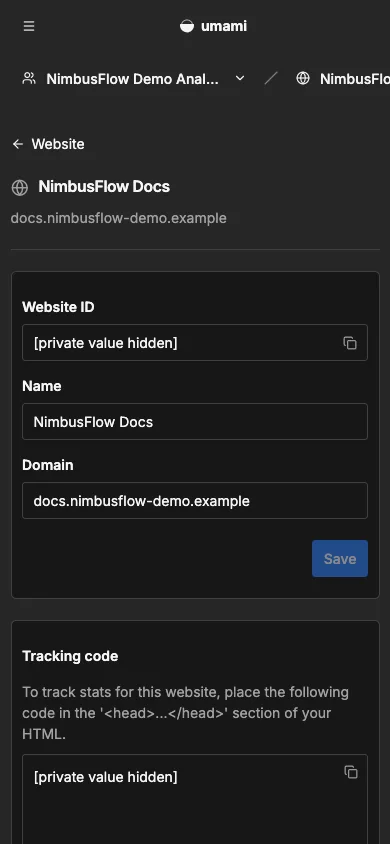The image size is (390, 844).
Task: Expand the team dropdown chevron
Action: pos(240,79)
